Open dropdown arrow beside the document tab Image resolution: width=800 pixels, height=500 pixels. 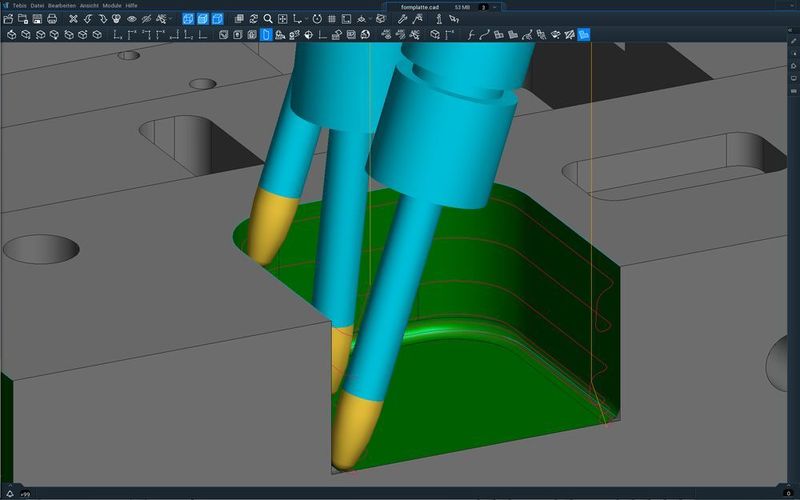(x=494, y=6)
